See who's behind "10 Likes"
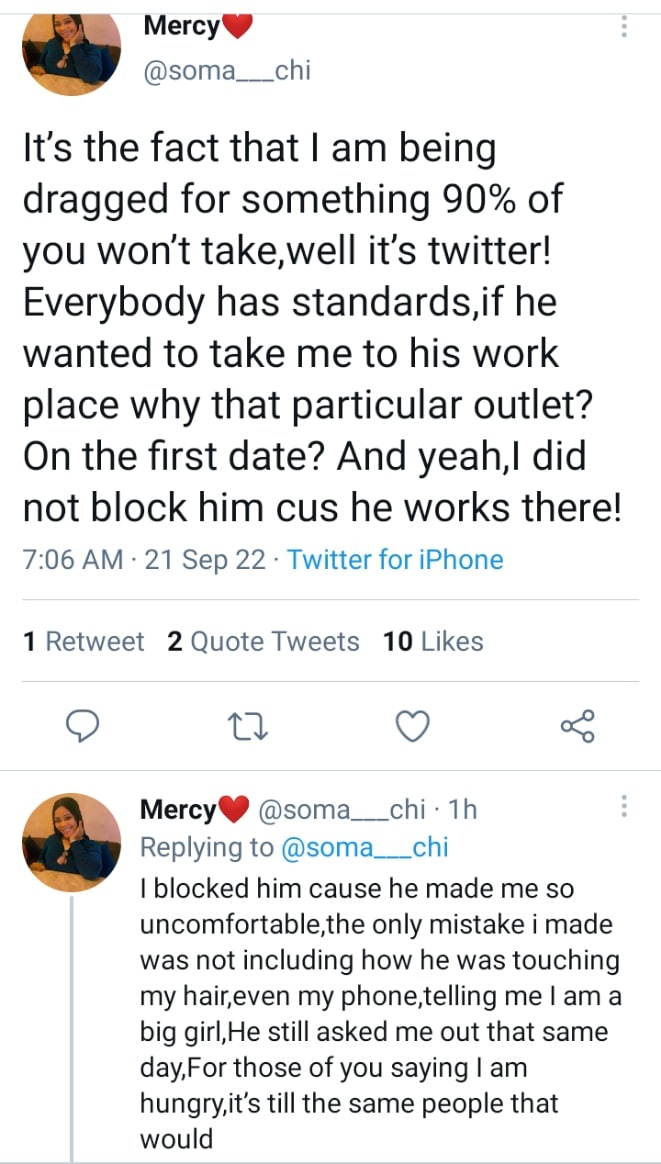661x1164 pixels. click(433, 641)
